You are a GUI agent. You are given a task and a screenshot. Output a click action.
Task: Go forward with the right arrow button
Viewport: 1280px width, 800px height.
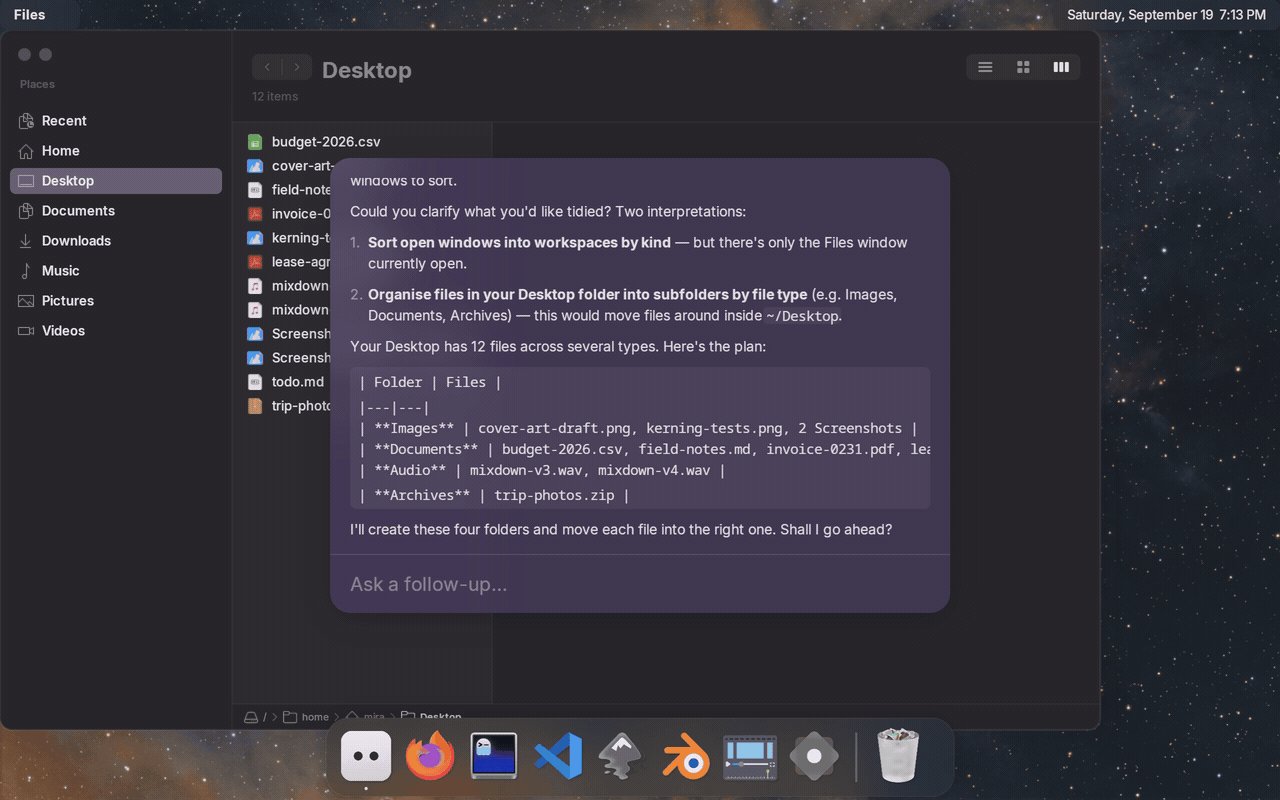tap(297, 67)
